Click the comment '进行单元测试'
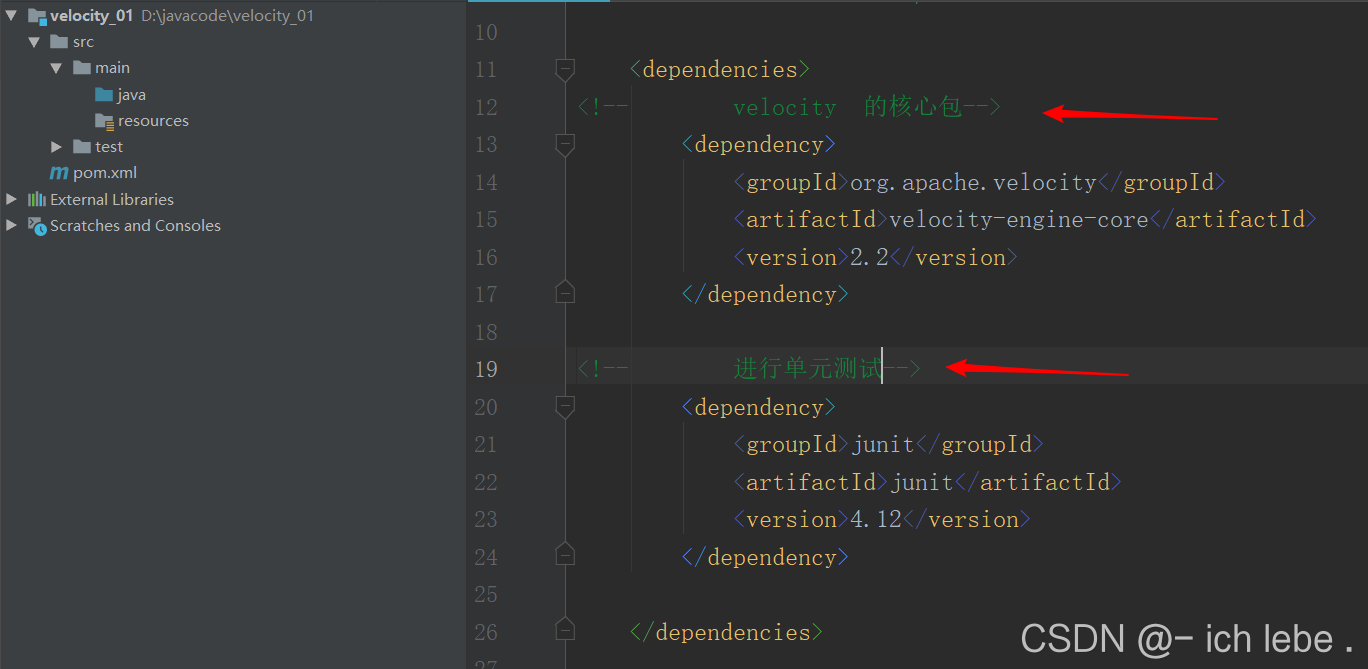Image resolution: width=1368 pixels, height=669 pixels. (809, 369)
